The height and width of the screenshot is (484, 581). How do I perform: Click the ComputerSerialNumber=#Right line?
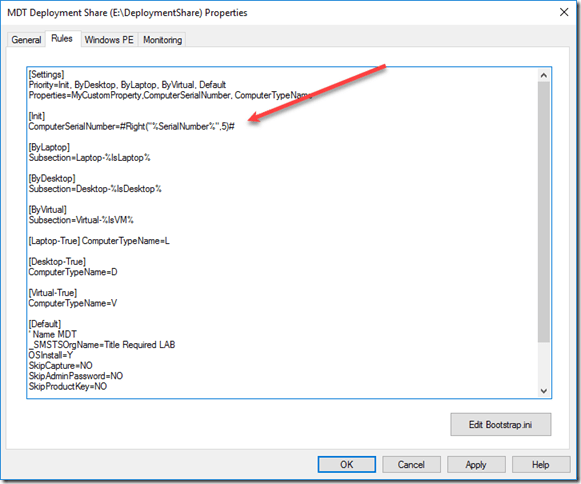pos(132,126)
